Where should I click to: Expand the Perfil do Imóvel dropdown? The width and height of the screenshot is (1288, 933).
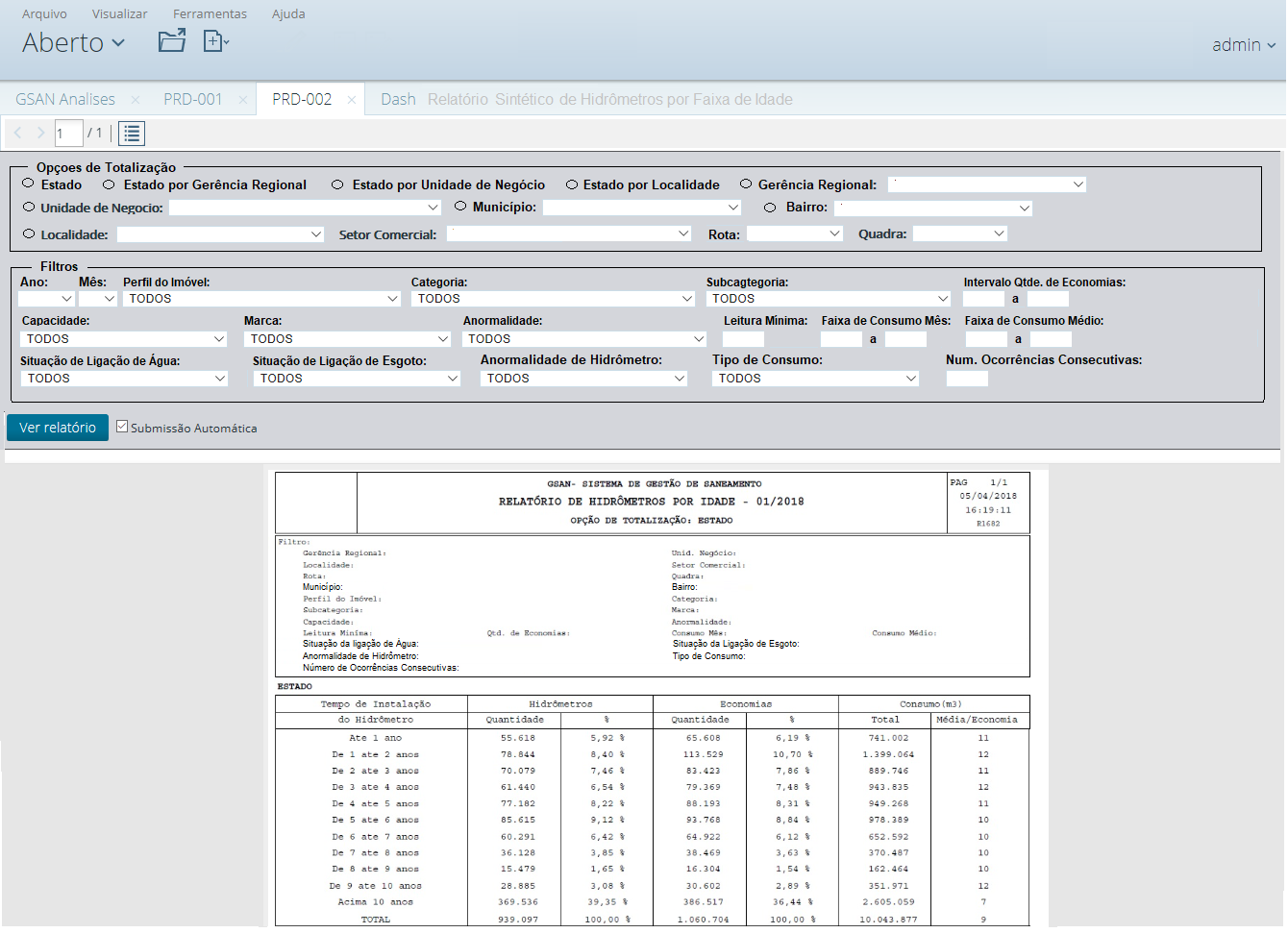[x=263, y=299]
